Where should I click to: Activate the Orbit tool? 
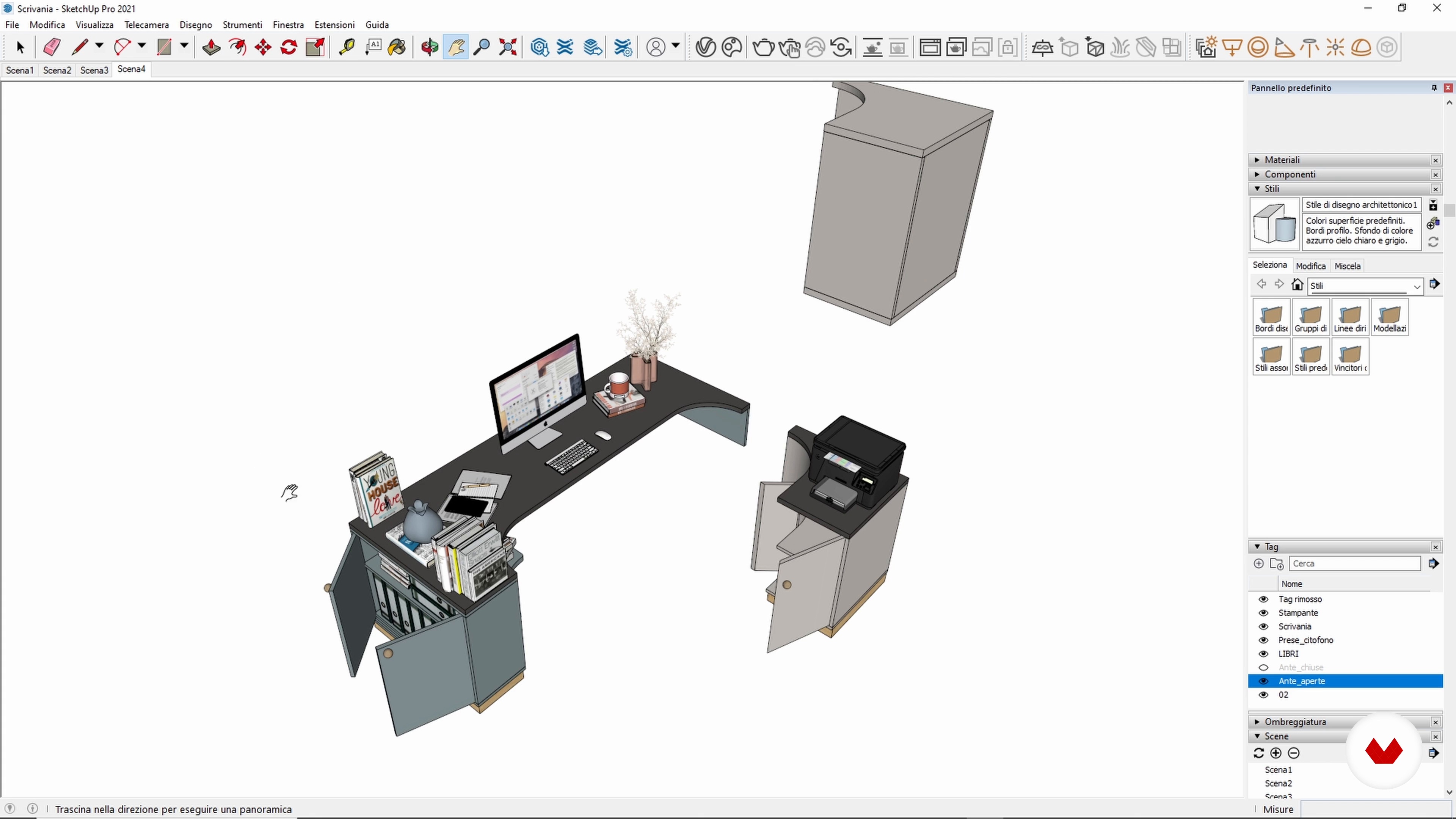tap(430, 47)
